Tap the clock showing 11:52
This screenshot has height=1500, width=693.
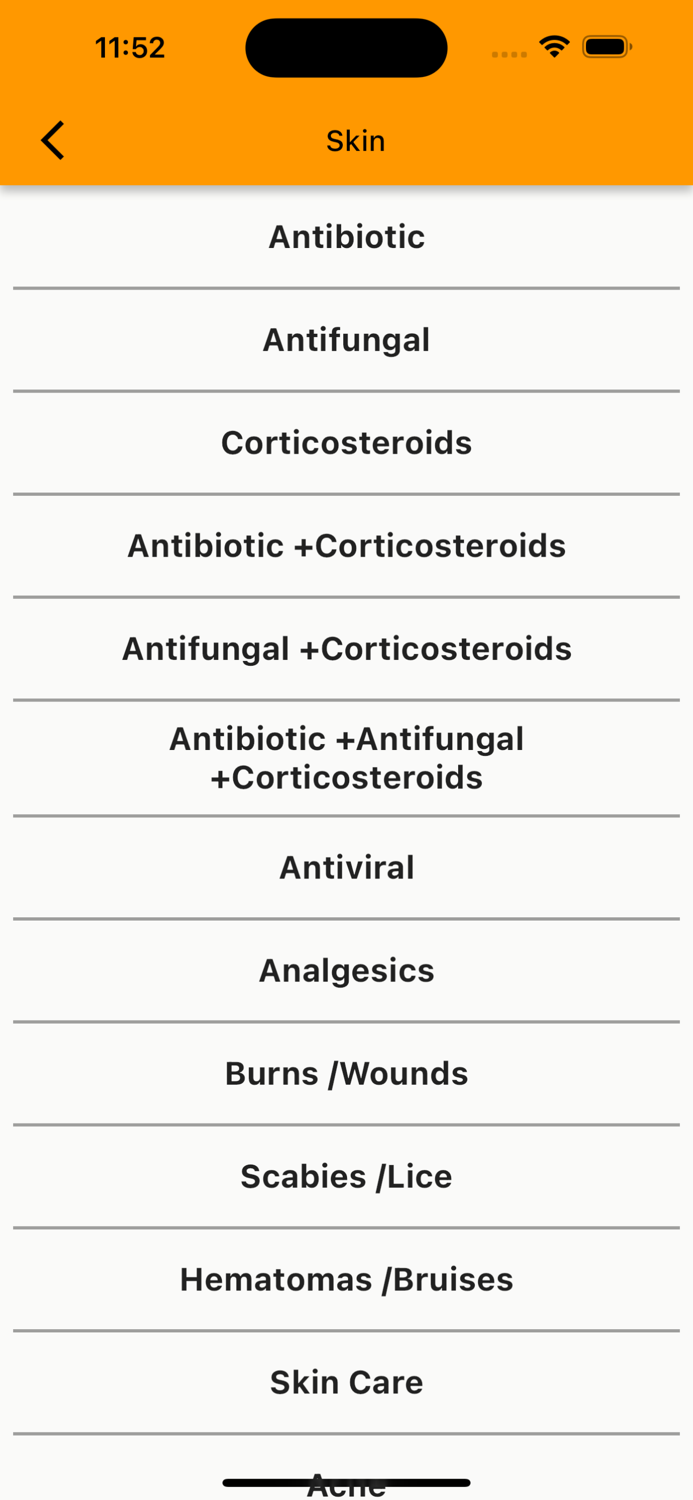pyautogui.click(x=129, y=46)
